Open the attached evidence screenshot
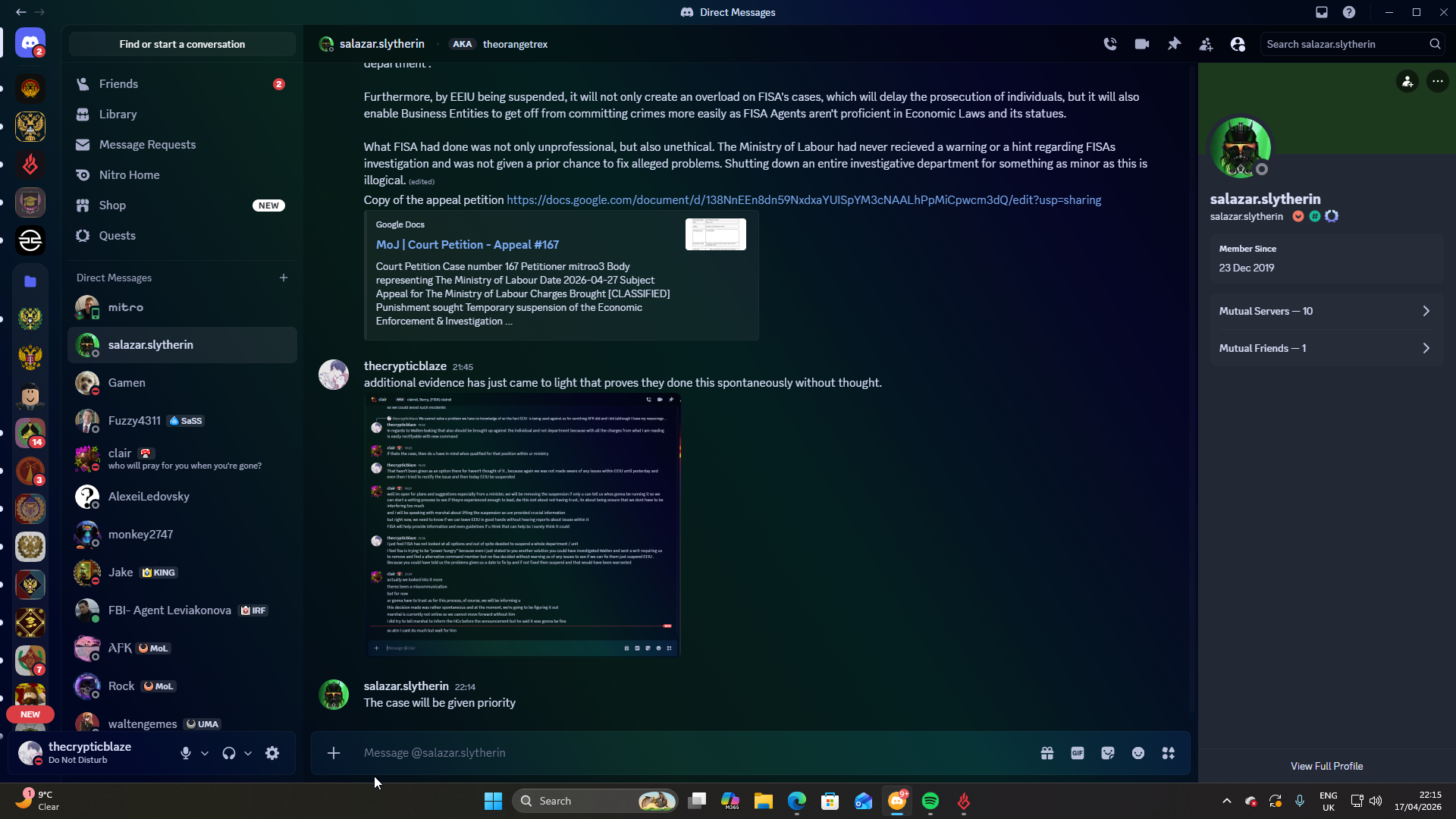This screenshot has width=1456, height=819. click(522, 524)
